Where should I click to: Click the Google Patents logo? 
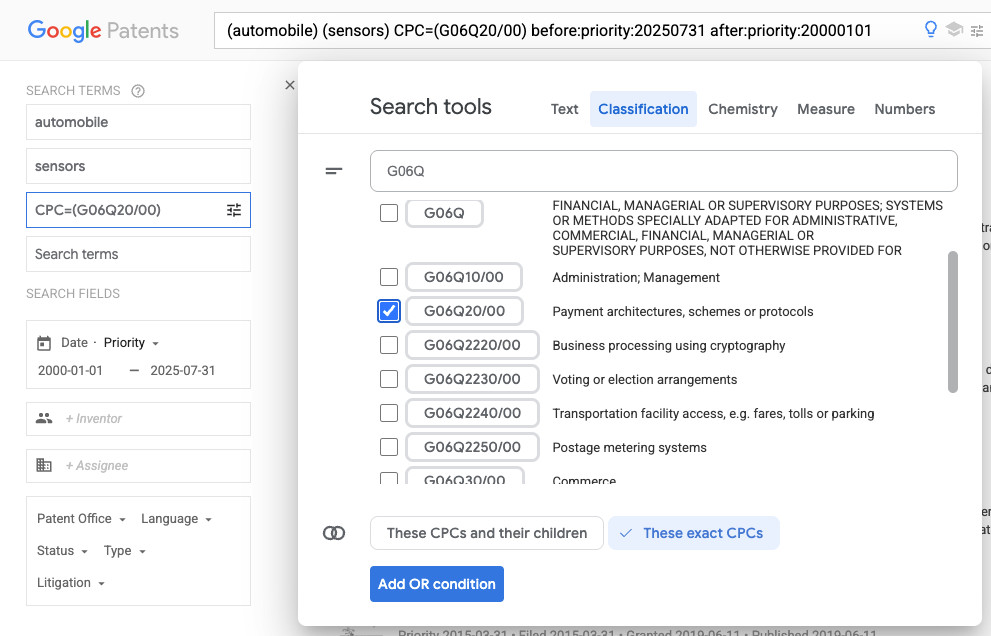(x=103, y=30)
